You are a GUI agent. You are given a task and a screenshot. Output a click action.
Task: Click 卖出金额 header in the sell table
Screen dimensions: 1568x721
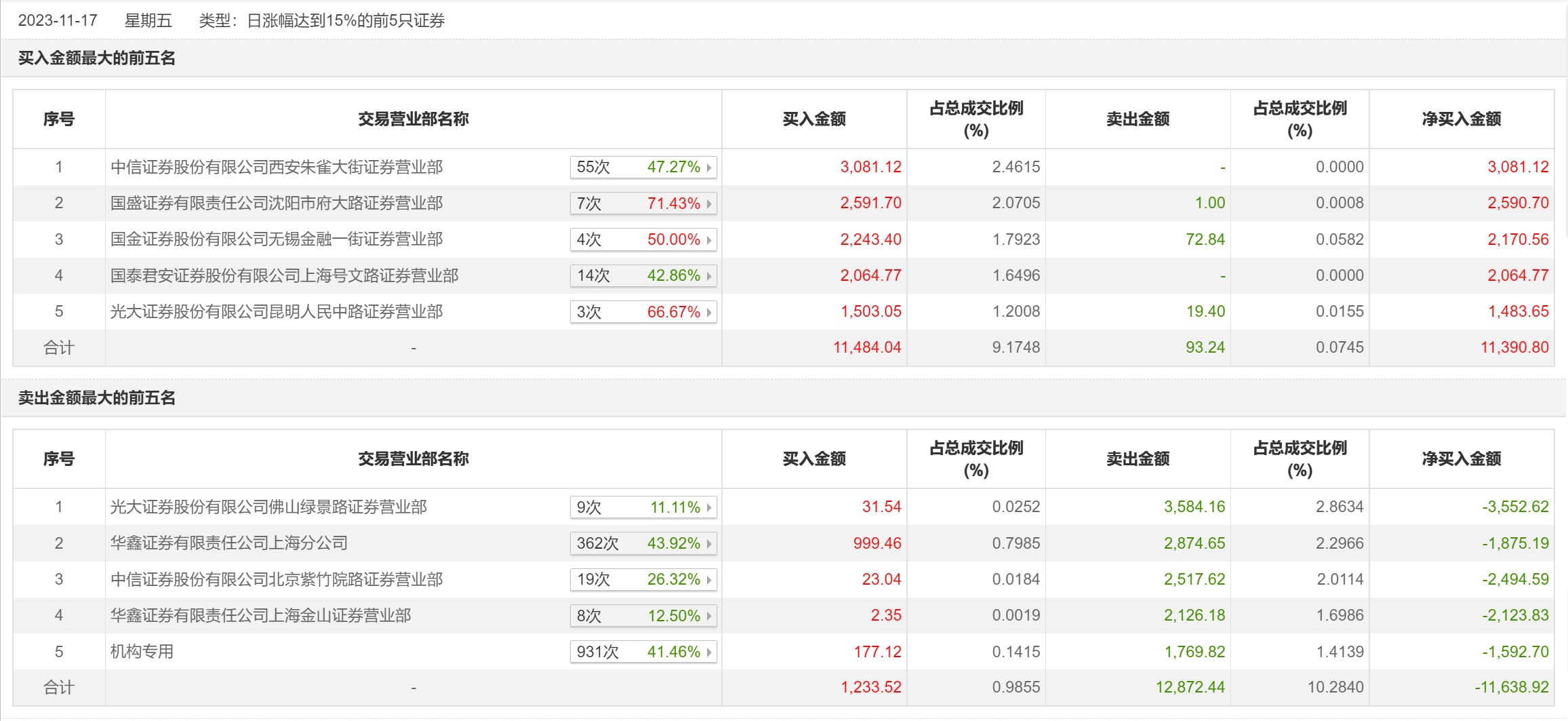click(1138, 459)
